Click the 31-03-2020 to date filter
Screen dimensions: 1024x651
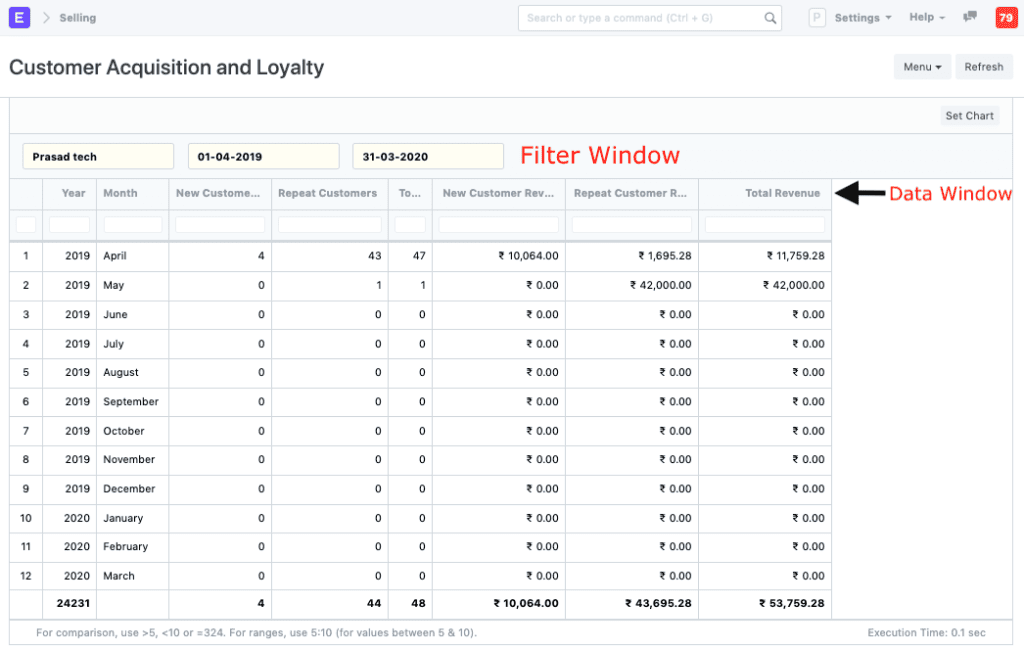pyautogui.click(x=428, y=157)
